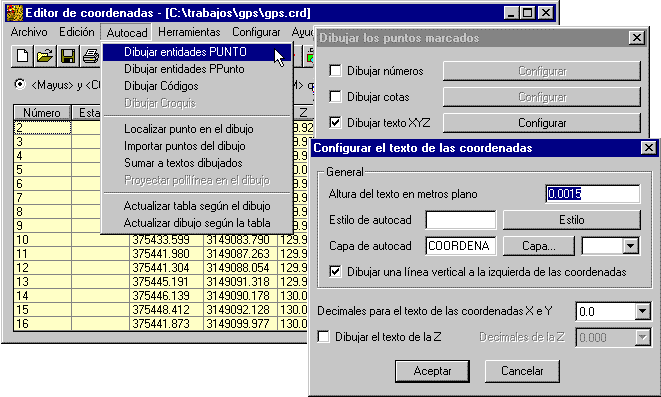Open the dropdown next to the Capa button
Image resolution: width=661 pixels, height=397 pixels.
631,246
